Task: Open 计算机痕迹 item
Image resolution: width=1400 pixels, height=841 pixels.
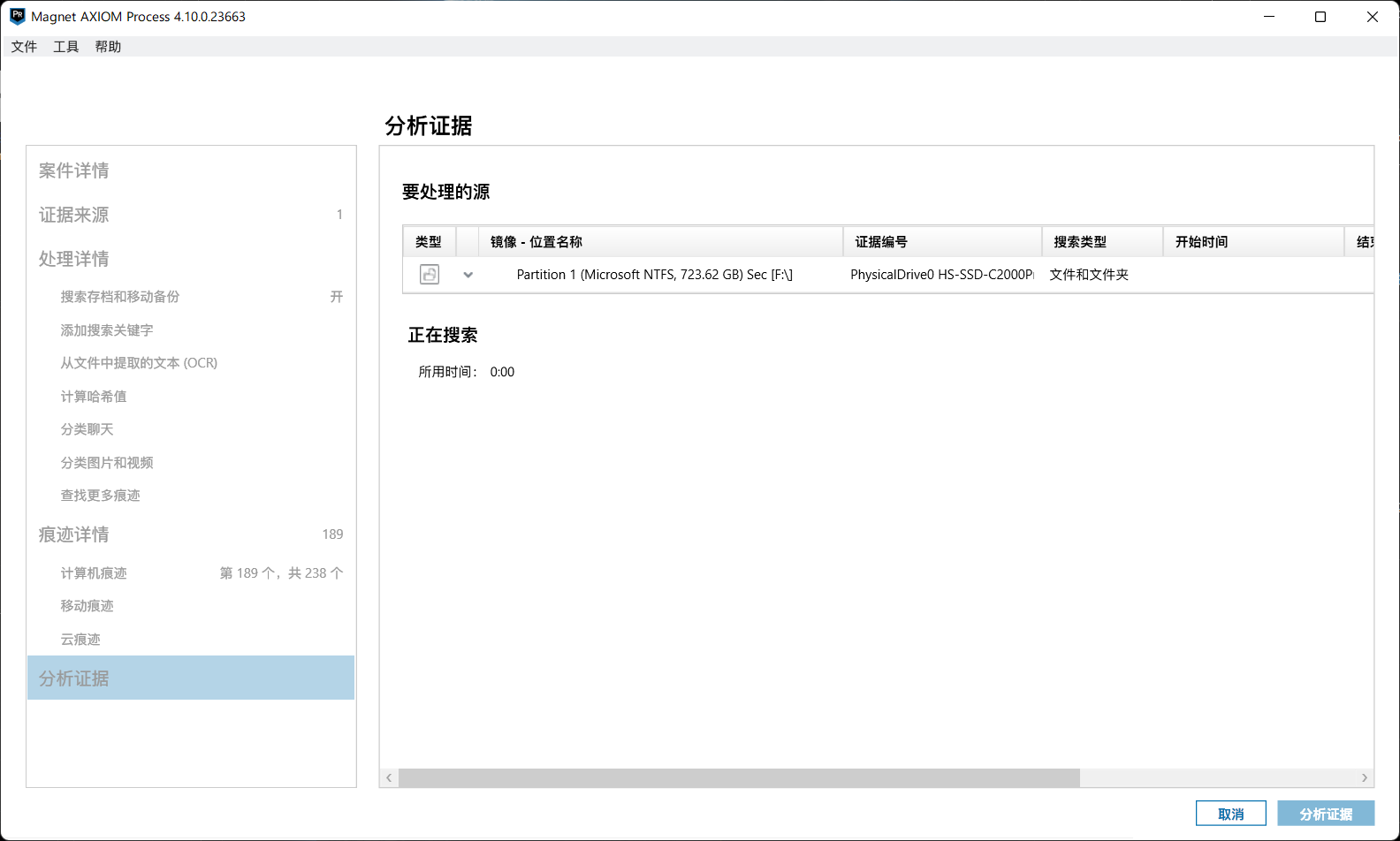Action: (x=94, y=573)
